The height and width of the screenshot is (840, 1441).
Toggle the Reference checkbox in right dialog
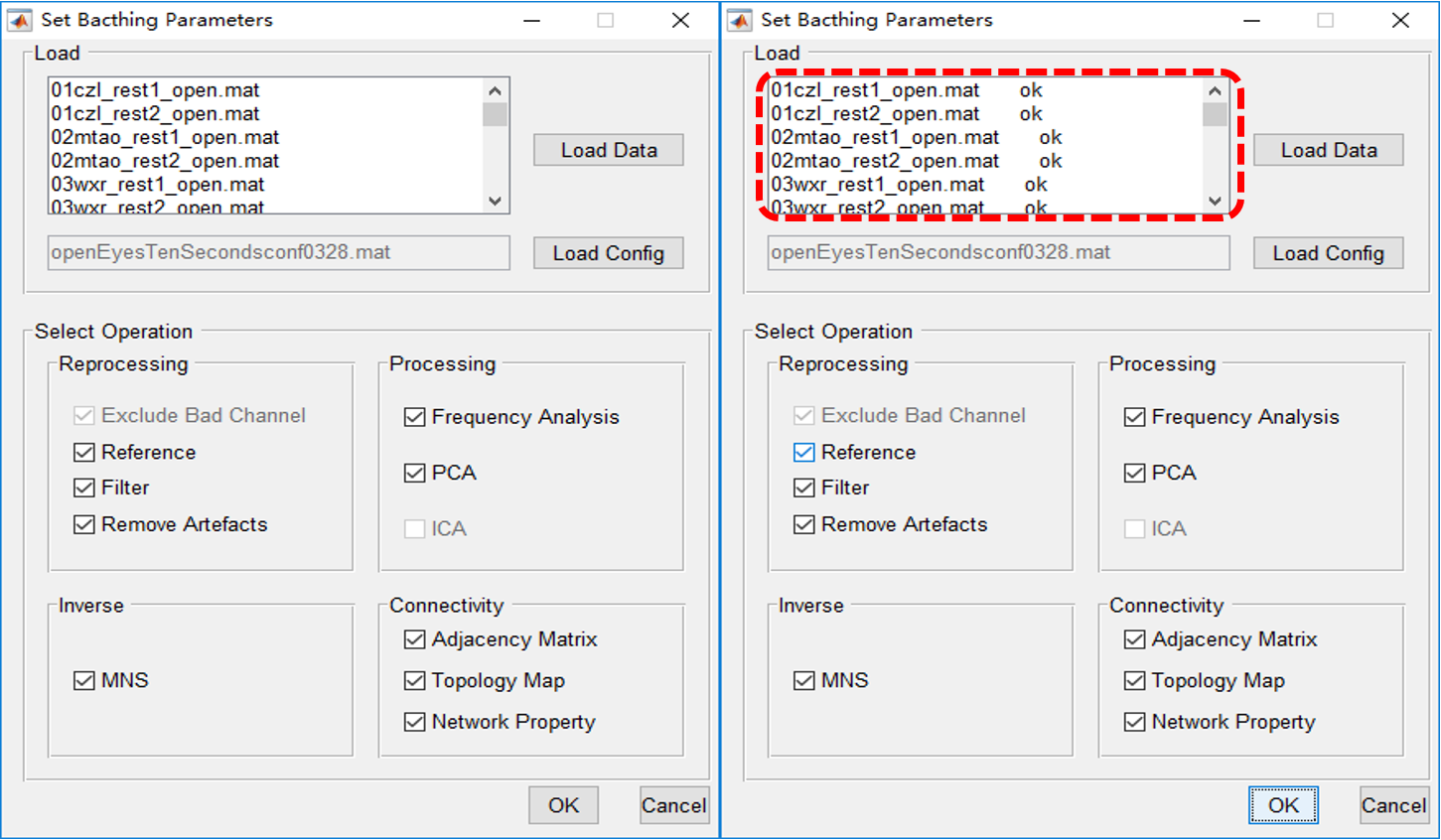pyautogui.click(x=804, y=453)
